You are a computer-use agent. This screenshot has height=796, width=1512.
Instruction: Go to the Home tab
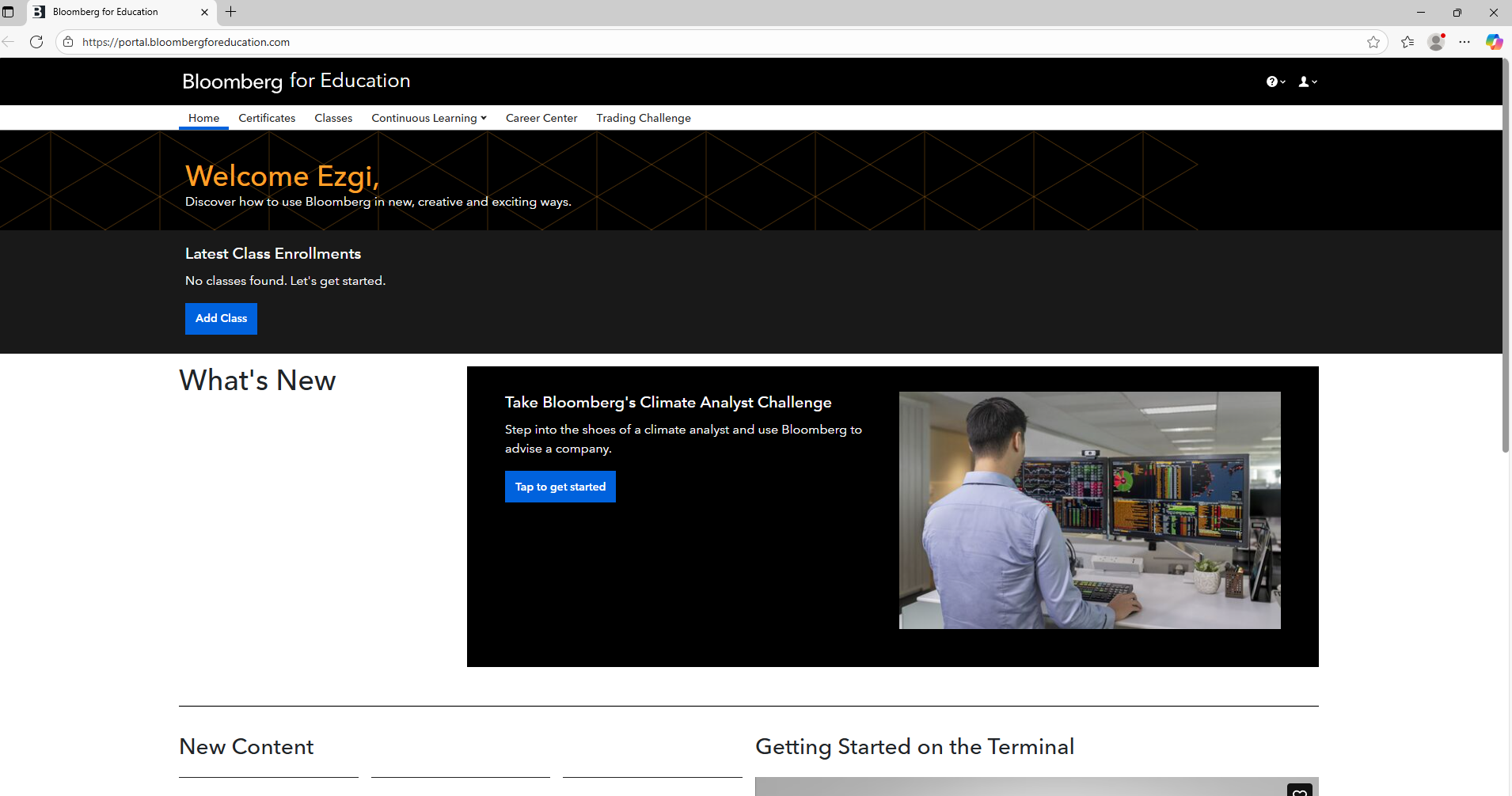tap(203, 118)
